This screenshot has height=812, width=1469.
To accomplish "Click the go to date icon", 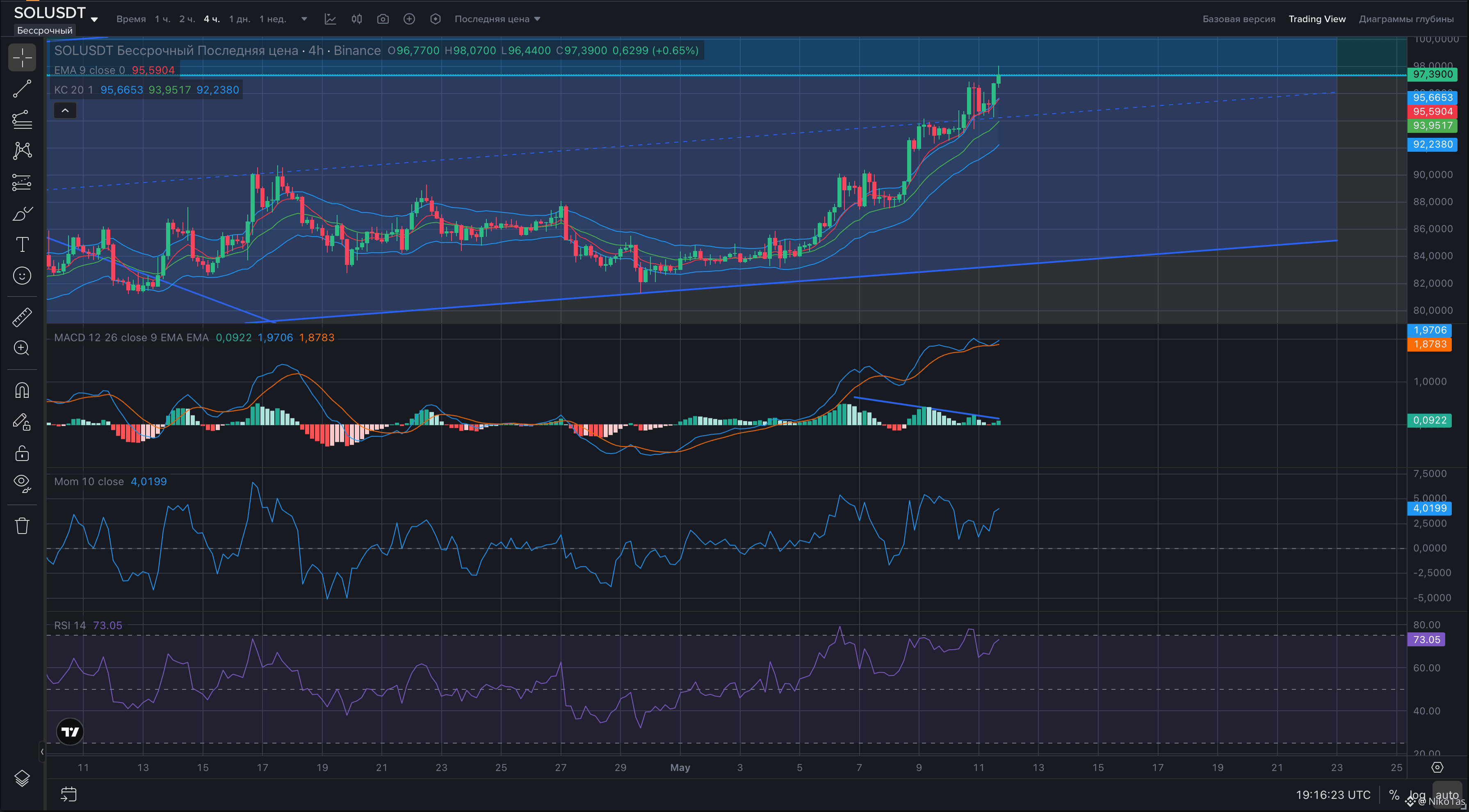I will click(x=68, y=794).
